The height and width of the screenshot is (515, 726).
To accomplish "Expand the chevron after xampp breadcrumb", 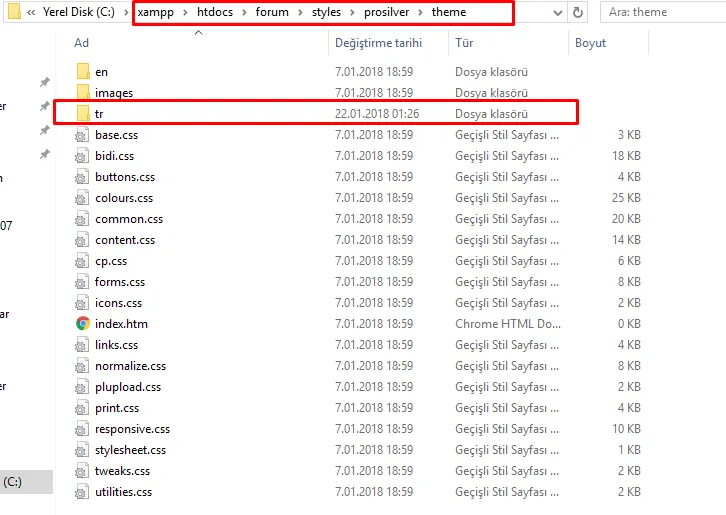I will pyautogui.click(x=185, y=13).
